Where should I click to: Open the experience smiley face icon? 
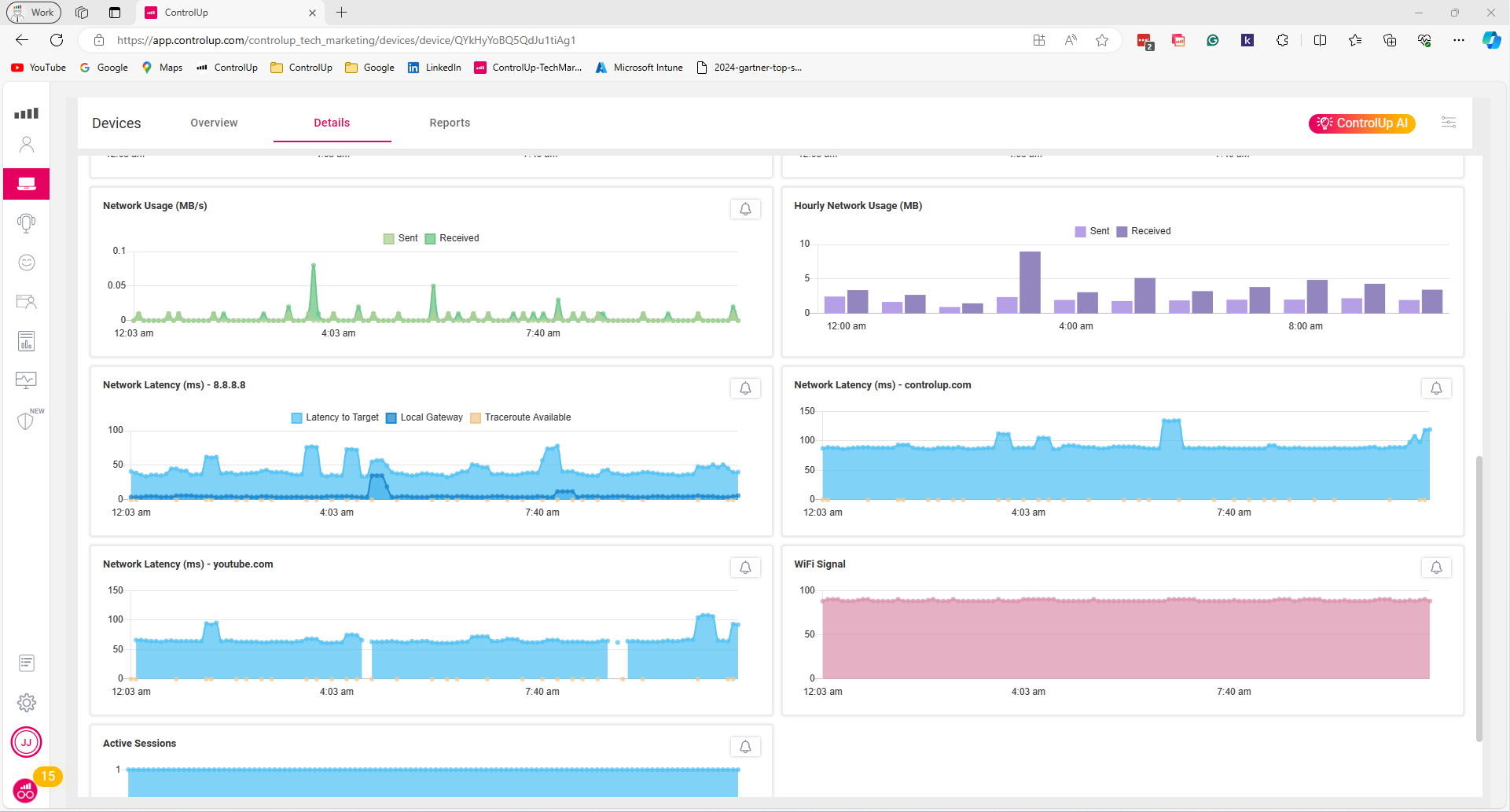[x=27, y=263]
